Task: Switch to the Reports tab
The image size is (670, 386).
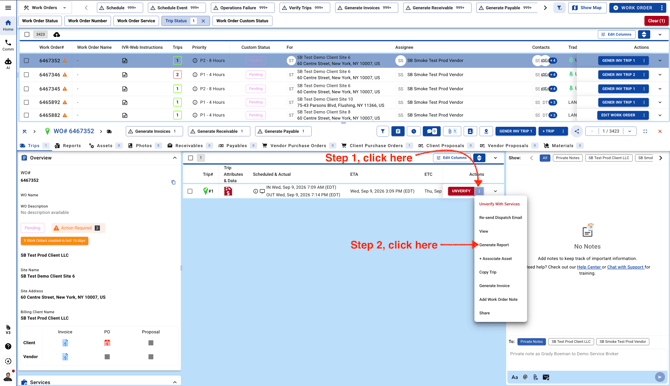Action: (68, 146)
